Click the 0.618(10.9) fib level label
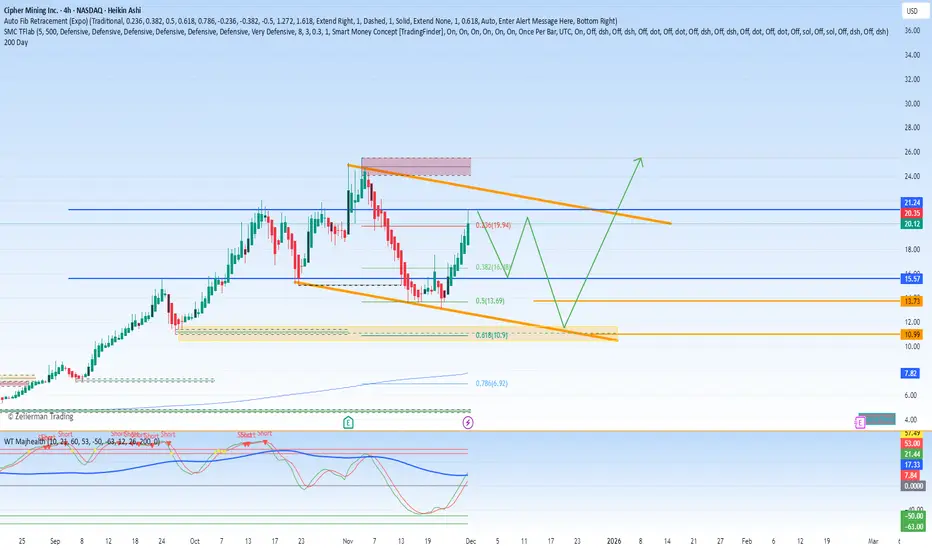Viewport: 932px width, 550px height. pyautogui.click(x=492, y=335)
